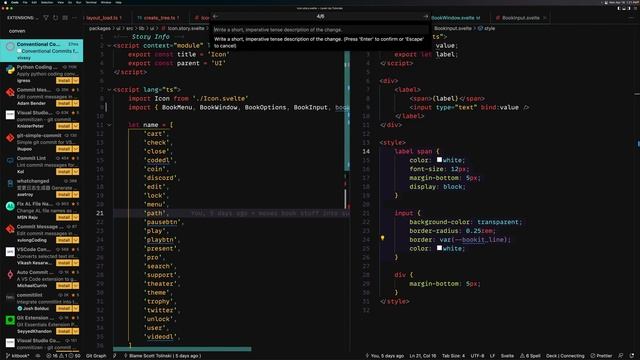Screen dimensions: 640x360
Task: Open the Selection menu in the menu bar
Action: click(x=47, y=2)
